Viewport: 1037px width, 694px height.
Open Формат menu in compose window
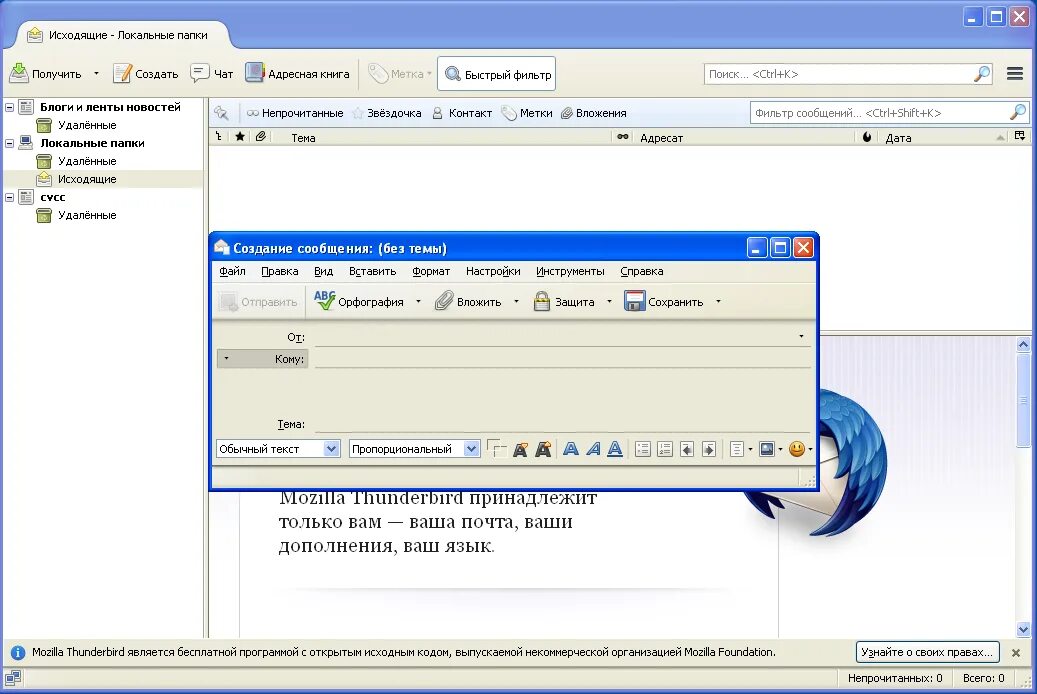click(431, 271)
